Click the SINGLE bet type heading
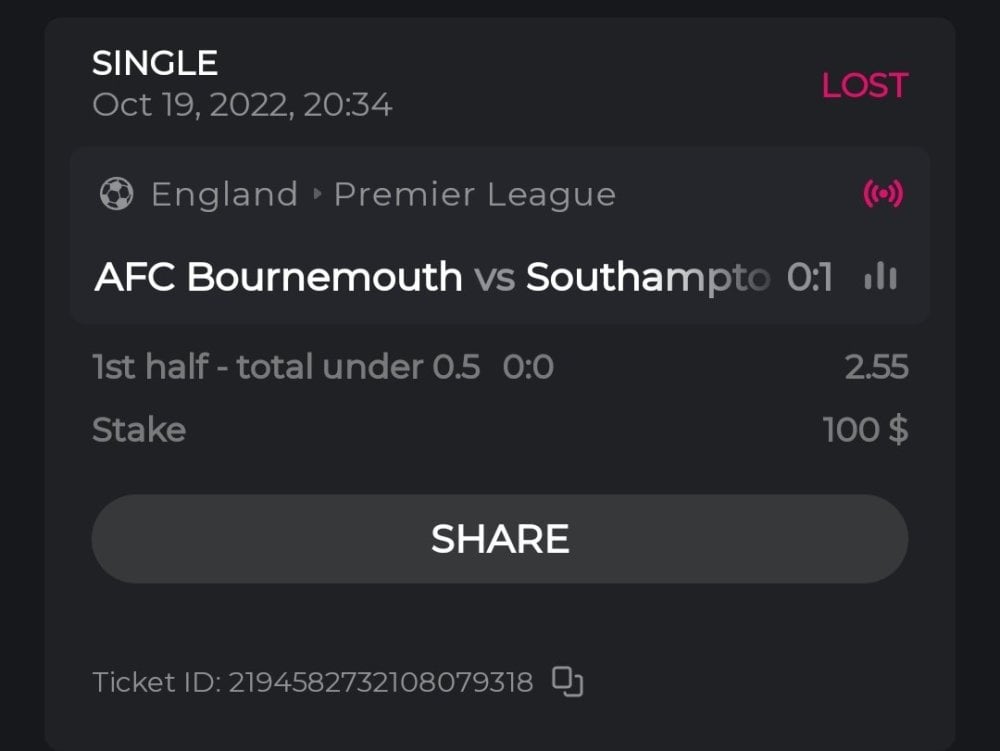The image size is (1000, 751). (x=155, y=64)
